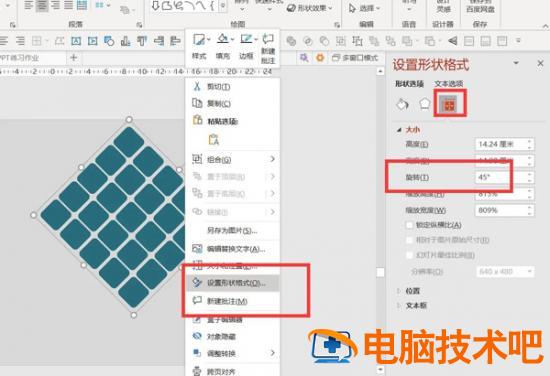Click the play-in-box media icon in toolbar
The width and height of the screenshot is (550, 376).
(x=92, y=41)
